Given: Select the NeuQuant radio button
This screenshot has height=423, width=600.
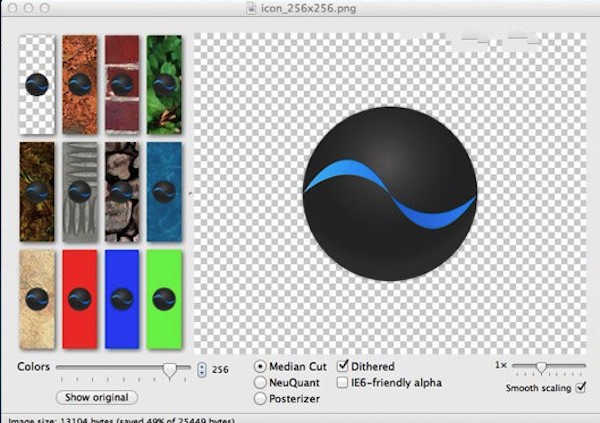Looking at the screenshot, I should point(260,382).
